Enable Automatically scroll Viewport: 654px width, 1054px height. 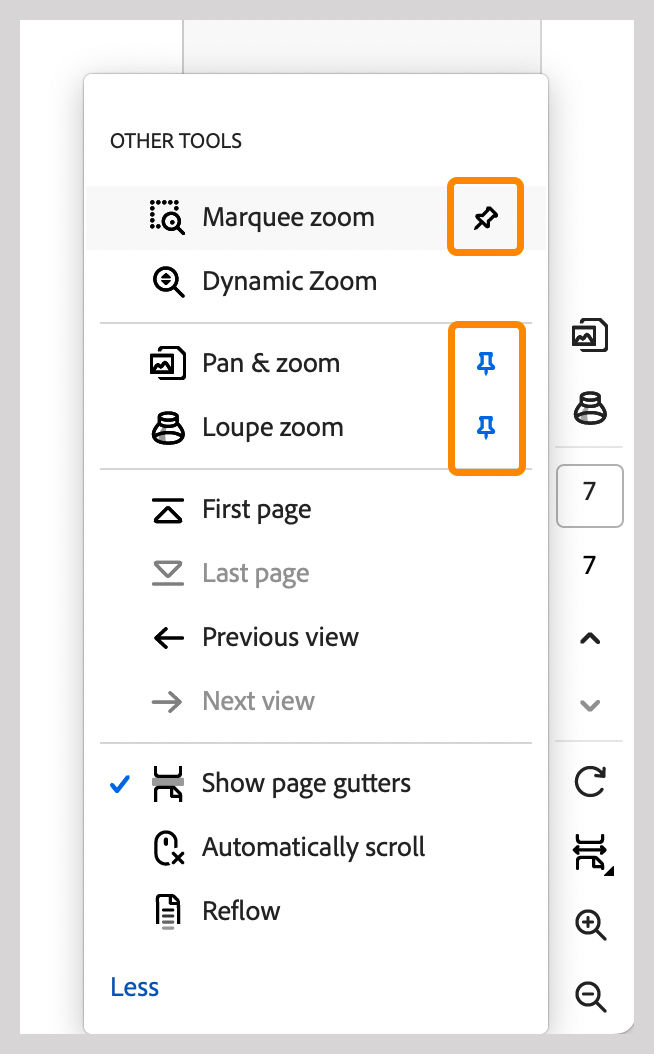pos(313,848)
